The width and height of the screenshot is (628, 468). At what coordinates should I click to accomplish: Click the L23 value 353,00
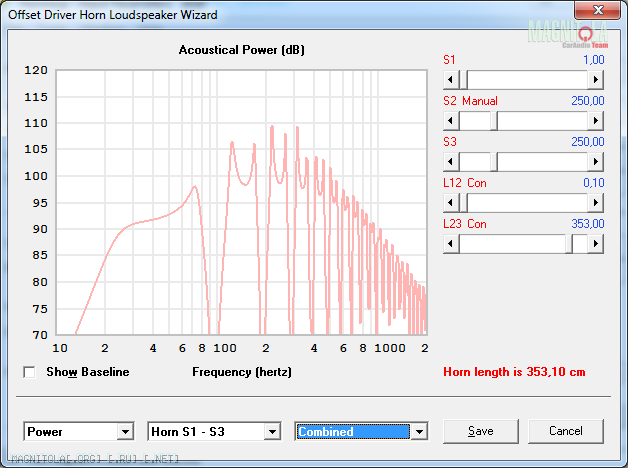[588, 223]
